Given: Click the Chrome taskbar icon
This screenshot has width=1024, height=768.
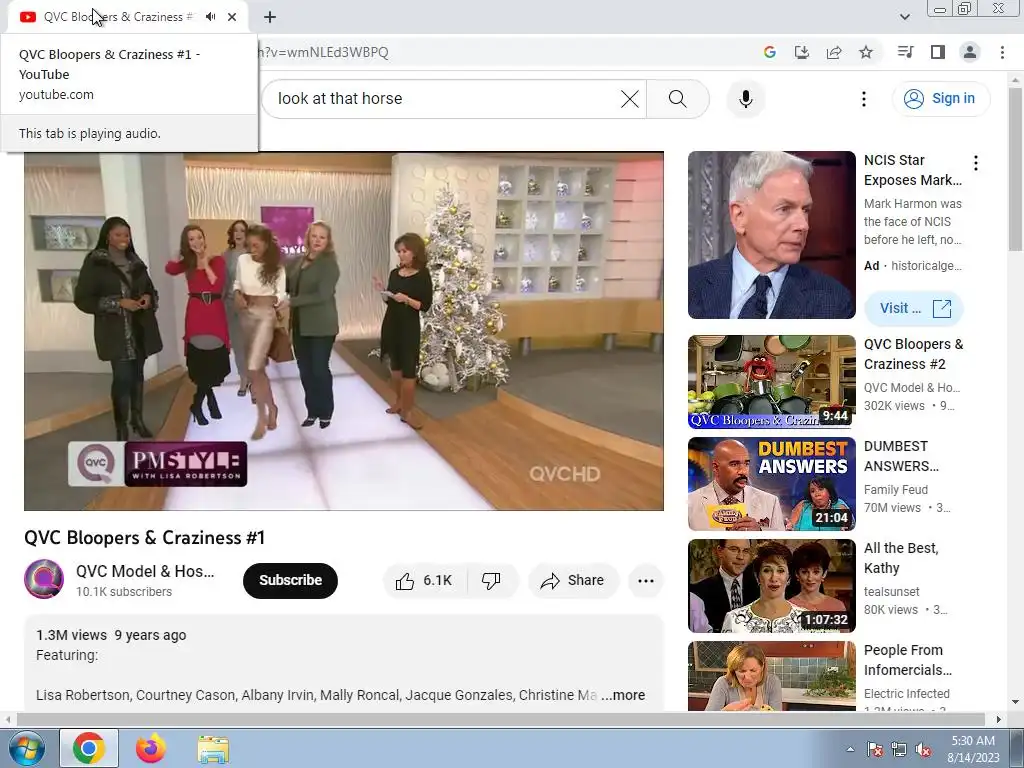Looking at the screenshot, I should coord(89,748).
